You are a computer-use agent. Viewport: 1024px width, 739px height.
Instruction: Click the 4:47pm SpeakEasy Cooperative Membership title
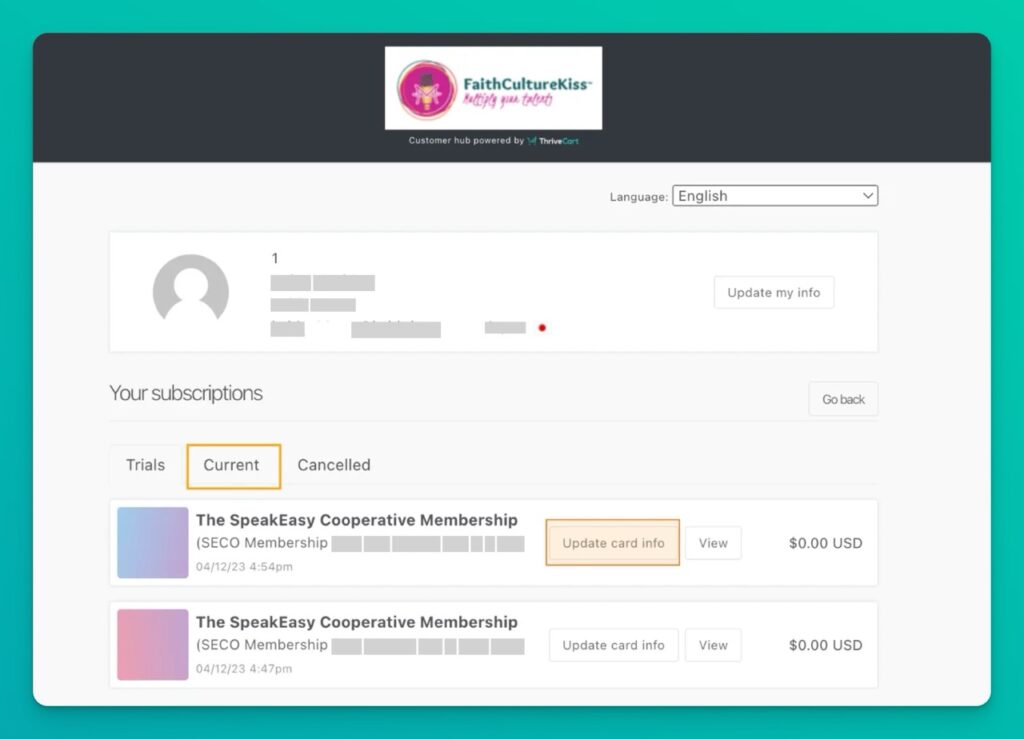tap(357, 622)
